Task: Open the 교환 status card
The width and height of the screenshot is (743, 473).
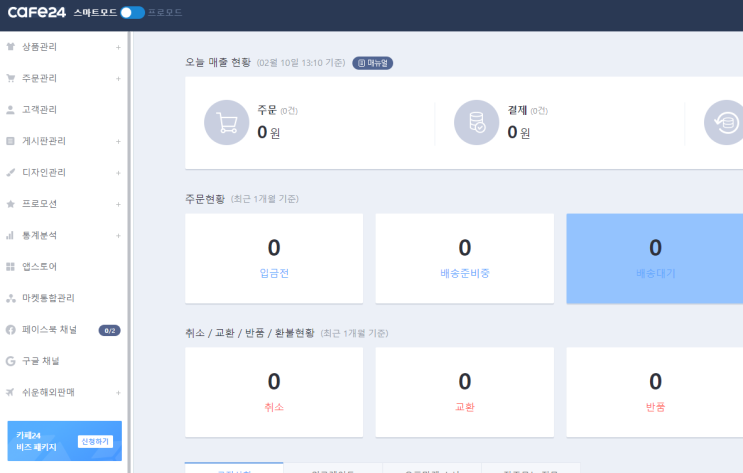Action: coord(465,392)
